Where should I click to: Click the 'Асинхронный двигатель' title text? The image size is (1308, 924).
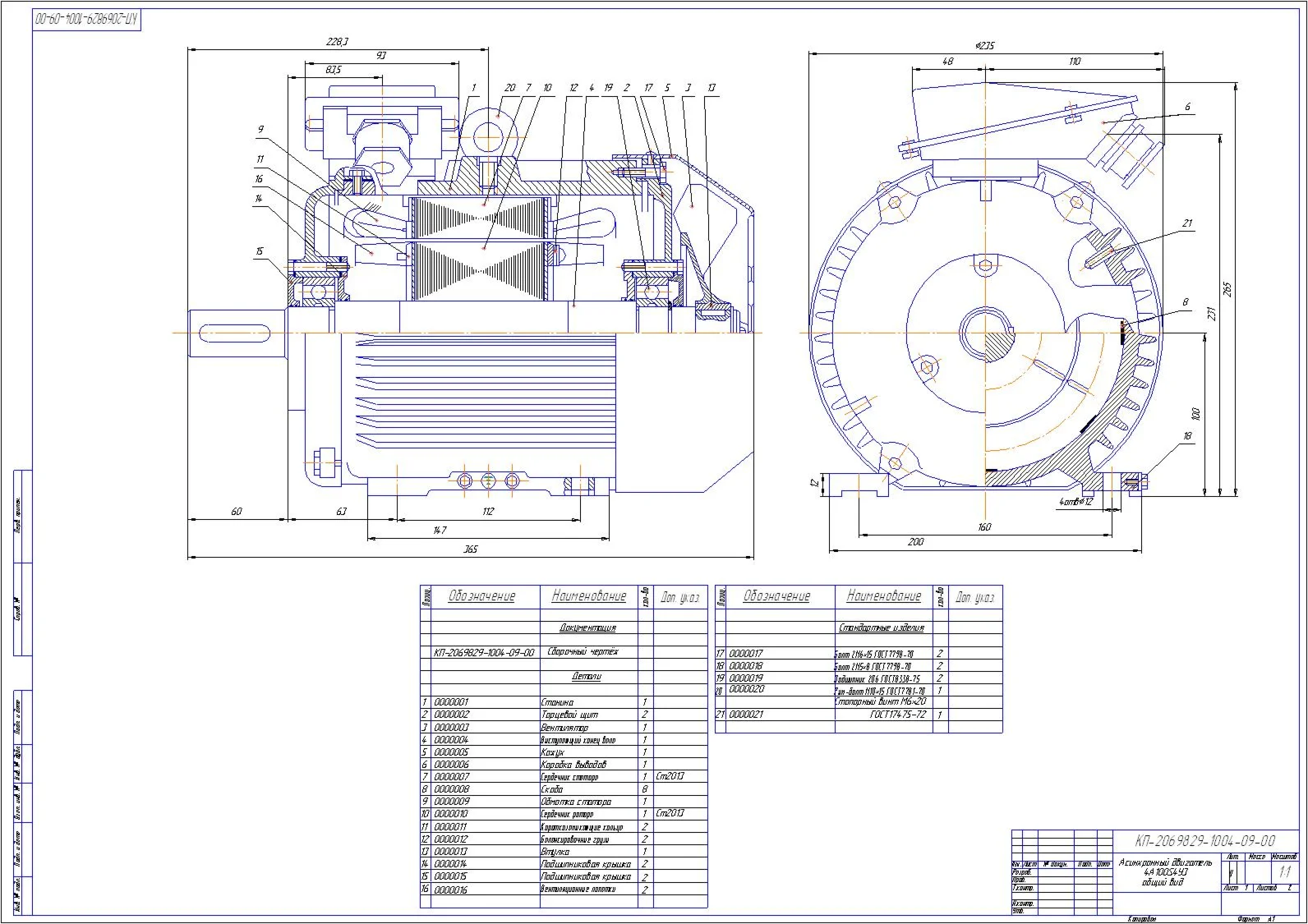coord(1165,863)
